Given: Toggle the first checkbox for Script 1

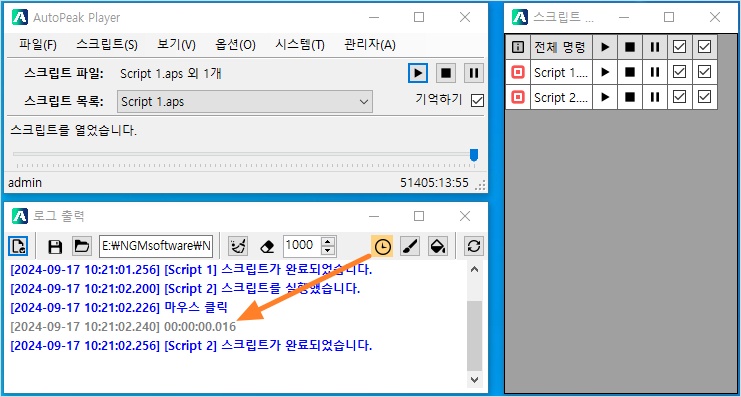Looking at the screenshot, I should [680, 72].
